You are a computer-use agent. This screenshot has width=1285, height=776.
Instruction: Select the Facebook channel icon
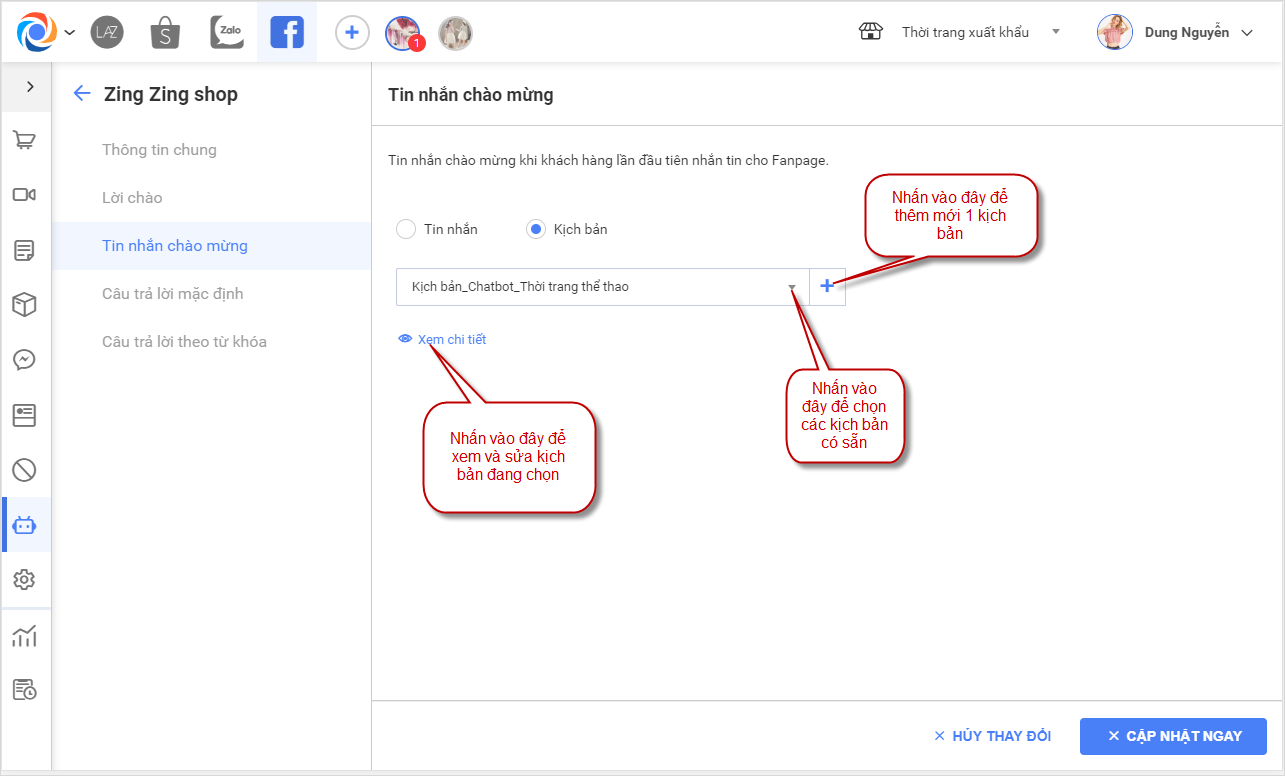287,33
